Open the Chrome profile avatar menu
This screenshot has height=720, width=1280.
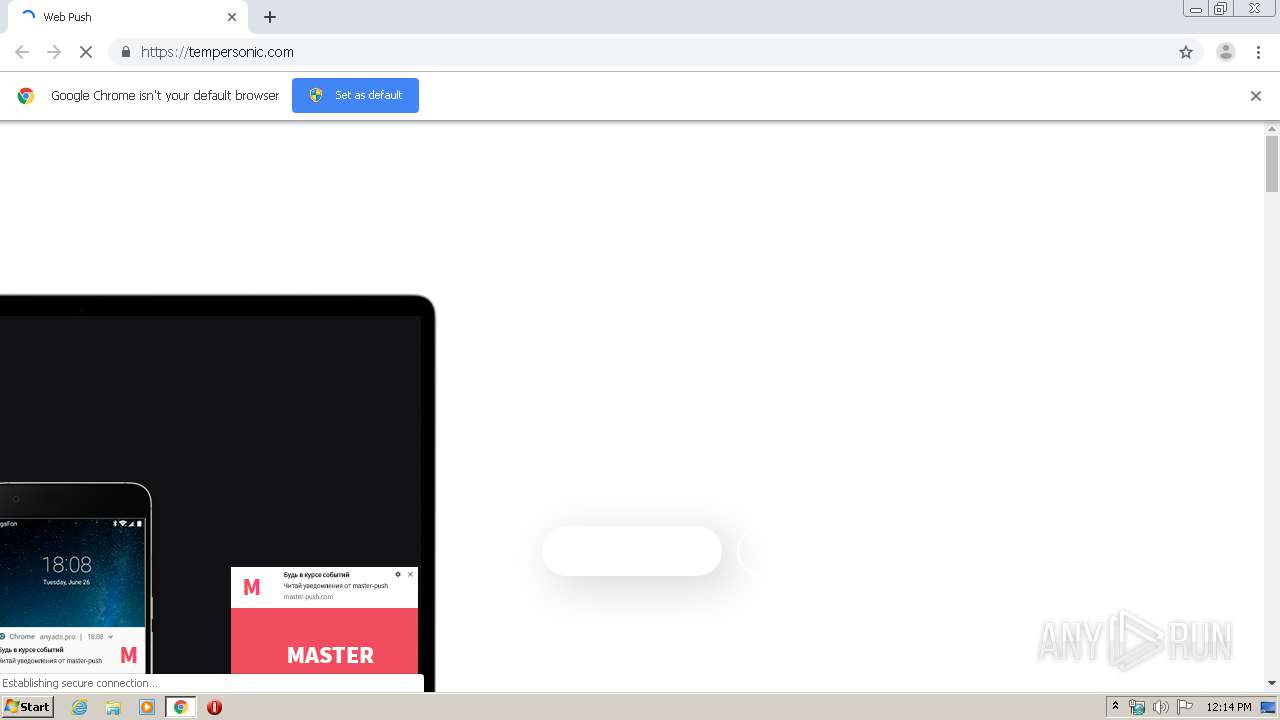pos(1226,52)
